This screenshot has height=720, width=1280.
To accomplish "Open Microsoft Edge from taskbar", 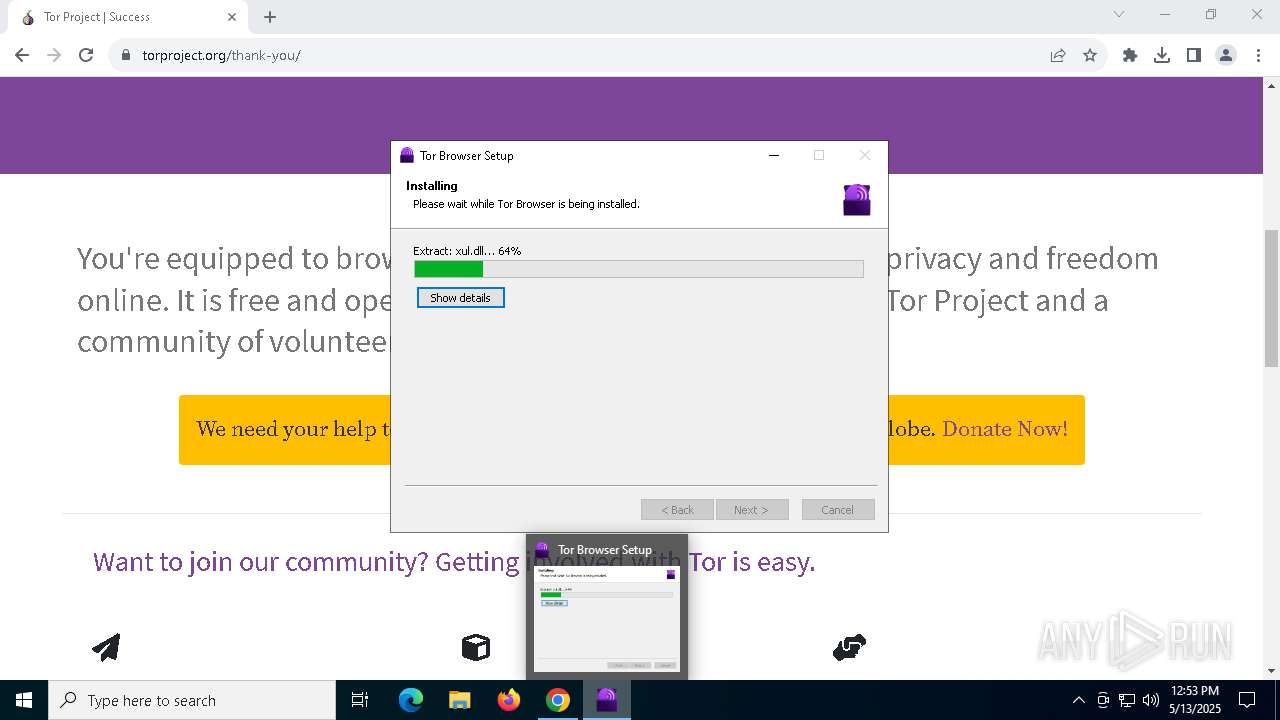I will [411, 700].
